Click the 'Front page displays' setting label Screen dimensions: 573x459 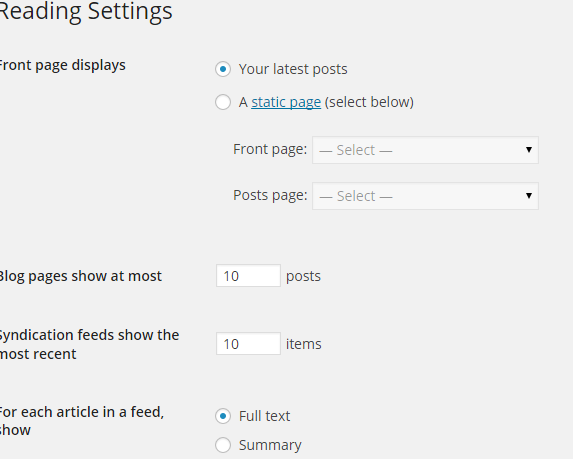[62, 65]
